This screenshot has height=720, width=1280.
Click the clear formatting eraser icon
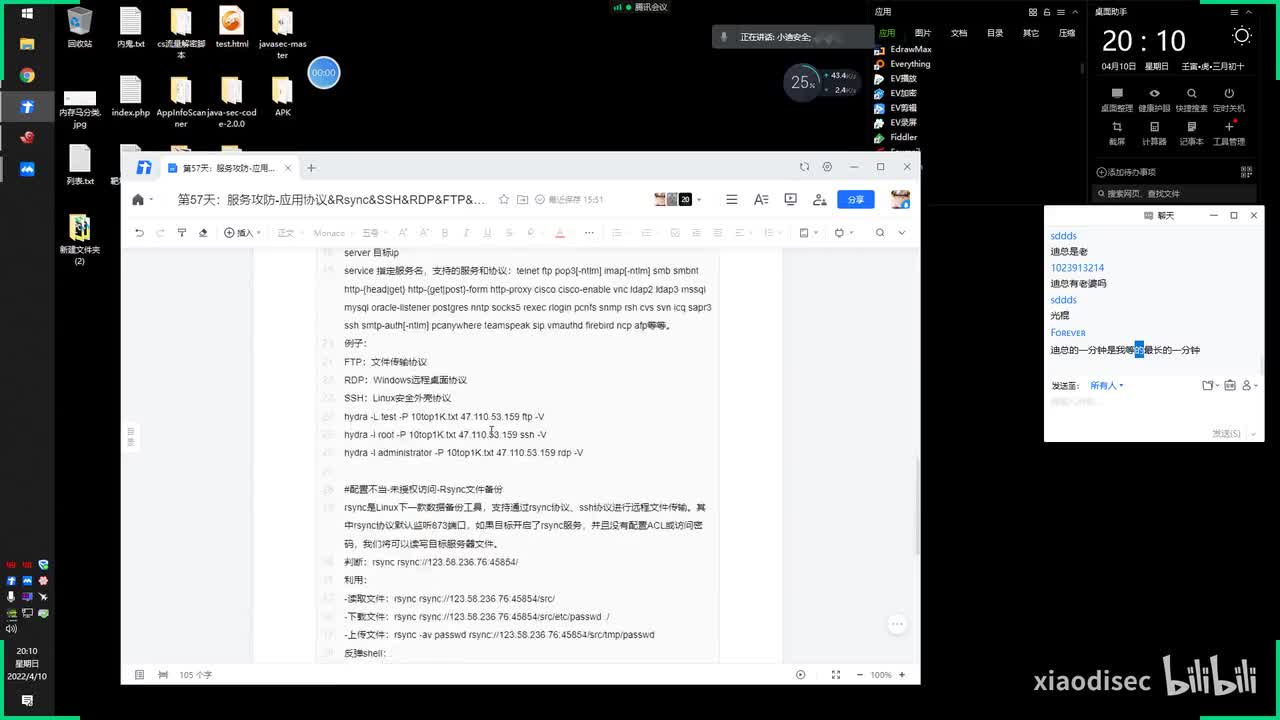[203, 233]
